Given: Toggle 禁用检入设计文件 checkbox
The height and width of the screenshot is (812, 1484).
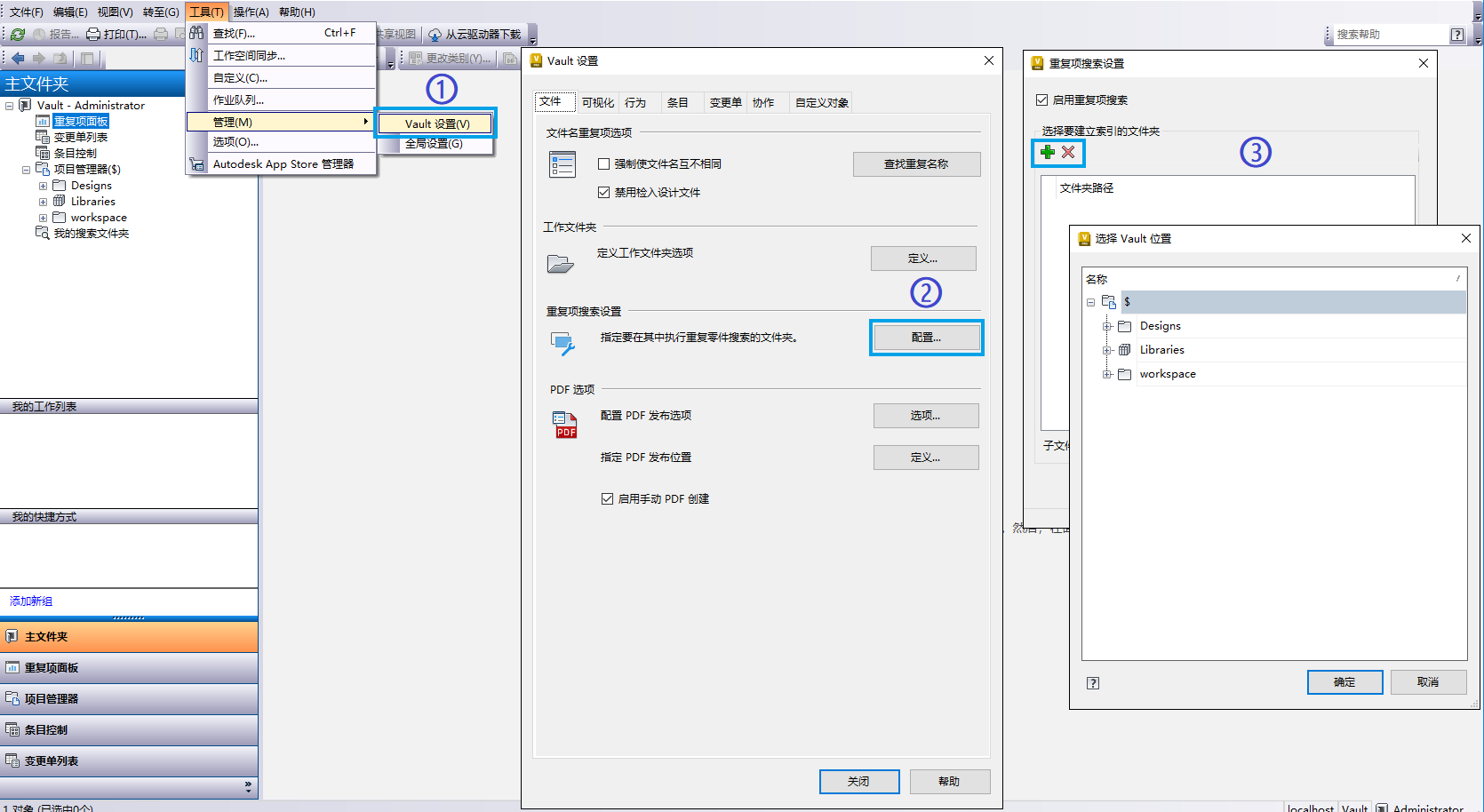Looking at the screenshot, I should click(x=604, y=193).
